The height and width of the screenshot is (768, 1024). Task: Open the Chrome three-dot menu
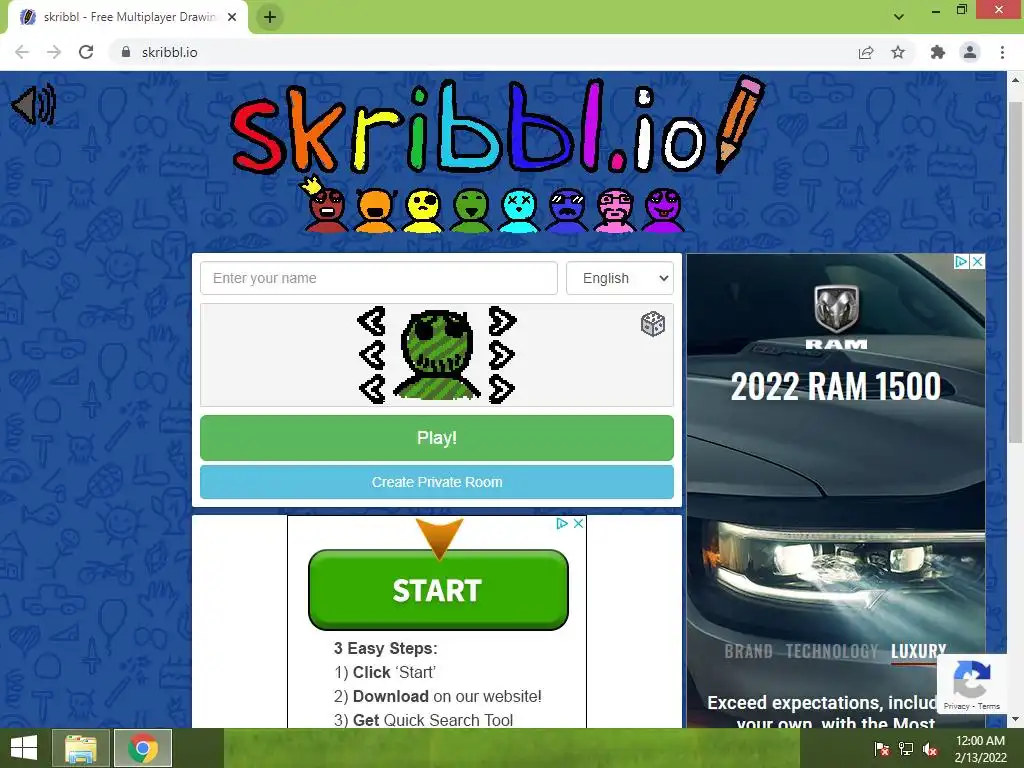coord(1002,52)
